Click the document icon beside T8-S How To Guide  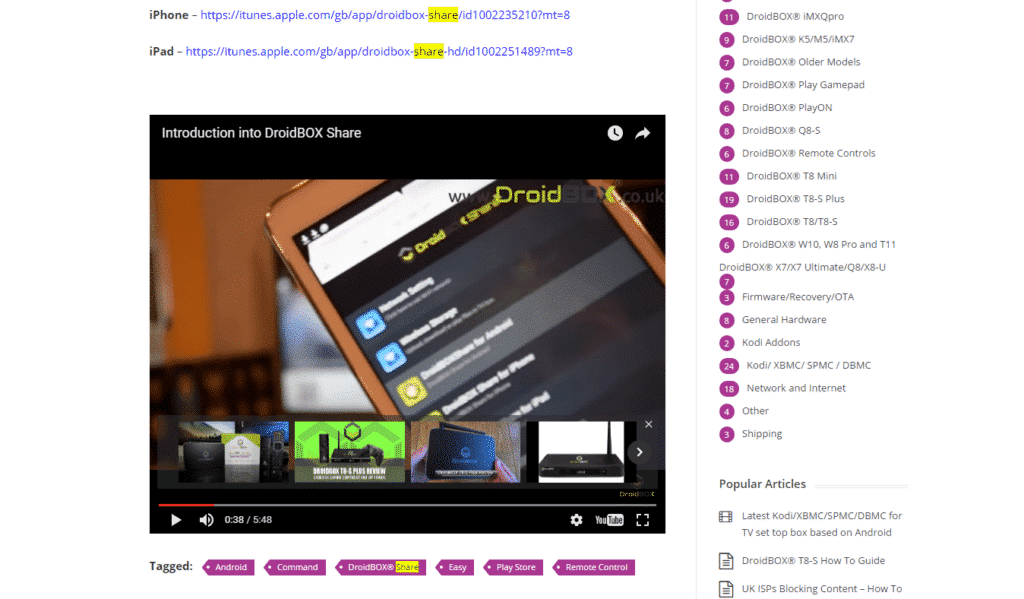coord(726,561)
